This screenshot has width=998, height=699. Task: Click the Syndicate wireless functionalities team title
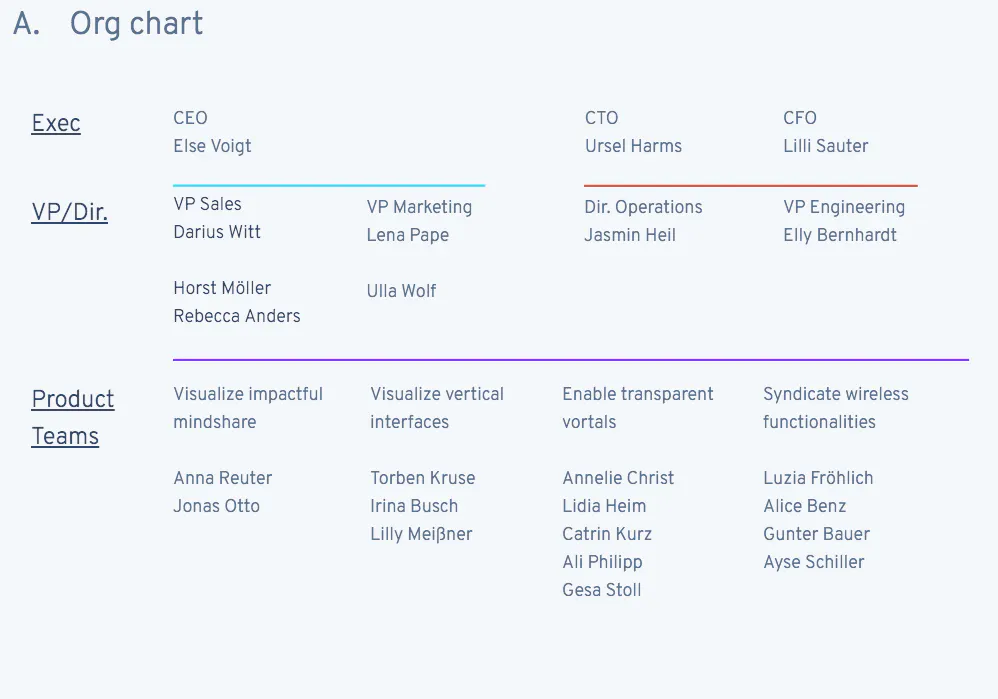(836, 408)
